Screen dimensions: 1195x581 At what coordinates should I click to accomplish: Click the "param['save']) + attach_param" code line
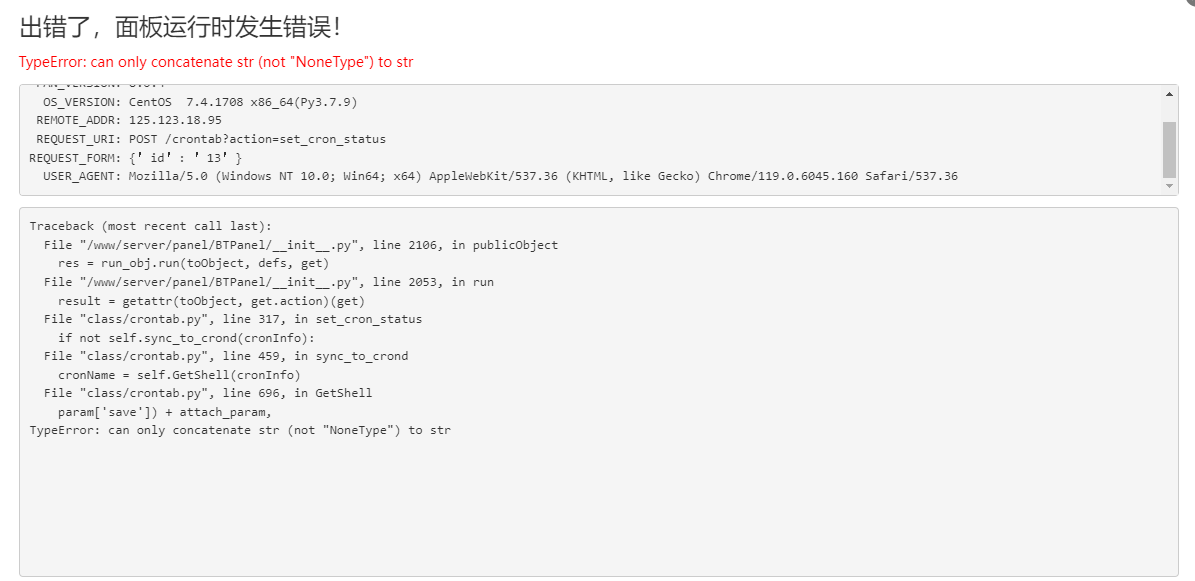point(165,412)
